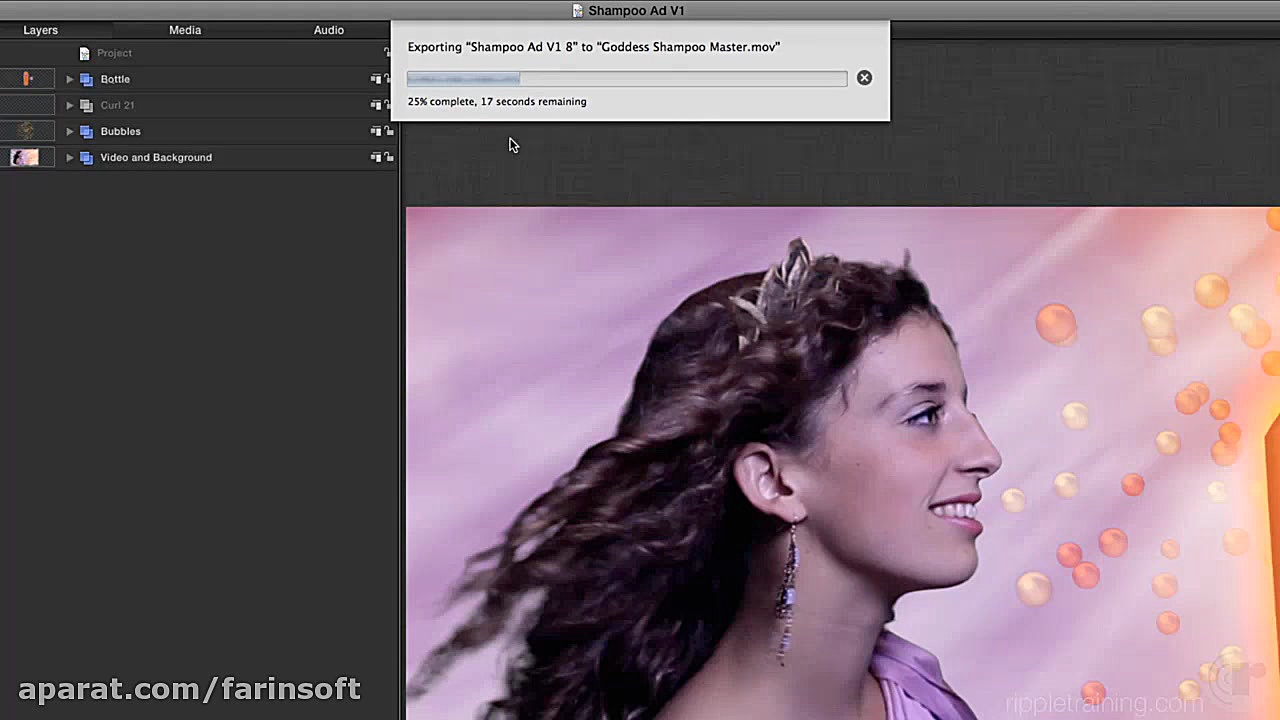Expand the Video and Background group
Screen dimensions: 1280x720
coord(70,157)
